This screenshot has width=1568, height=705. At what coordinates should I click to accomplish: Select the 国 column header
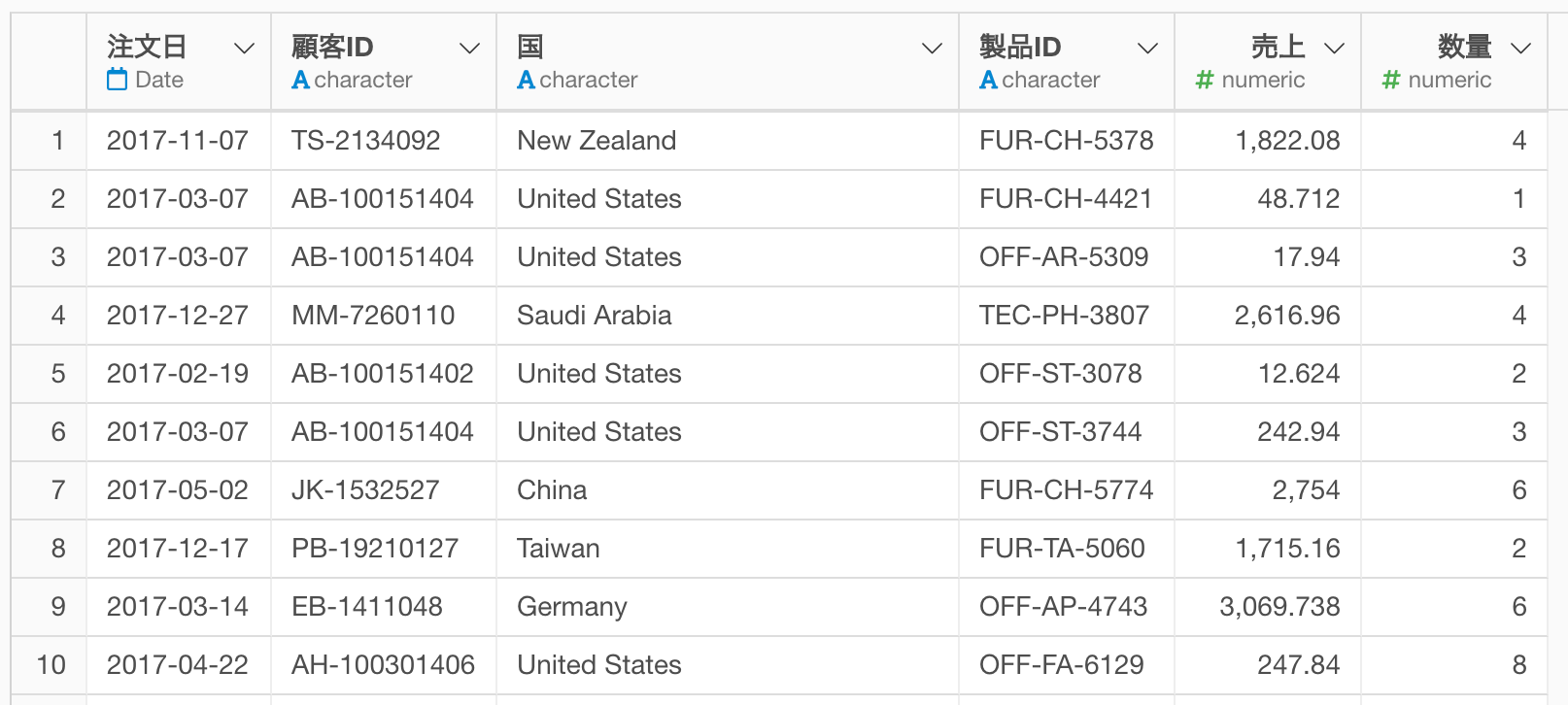(x=530, y=47)
